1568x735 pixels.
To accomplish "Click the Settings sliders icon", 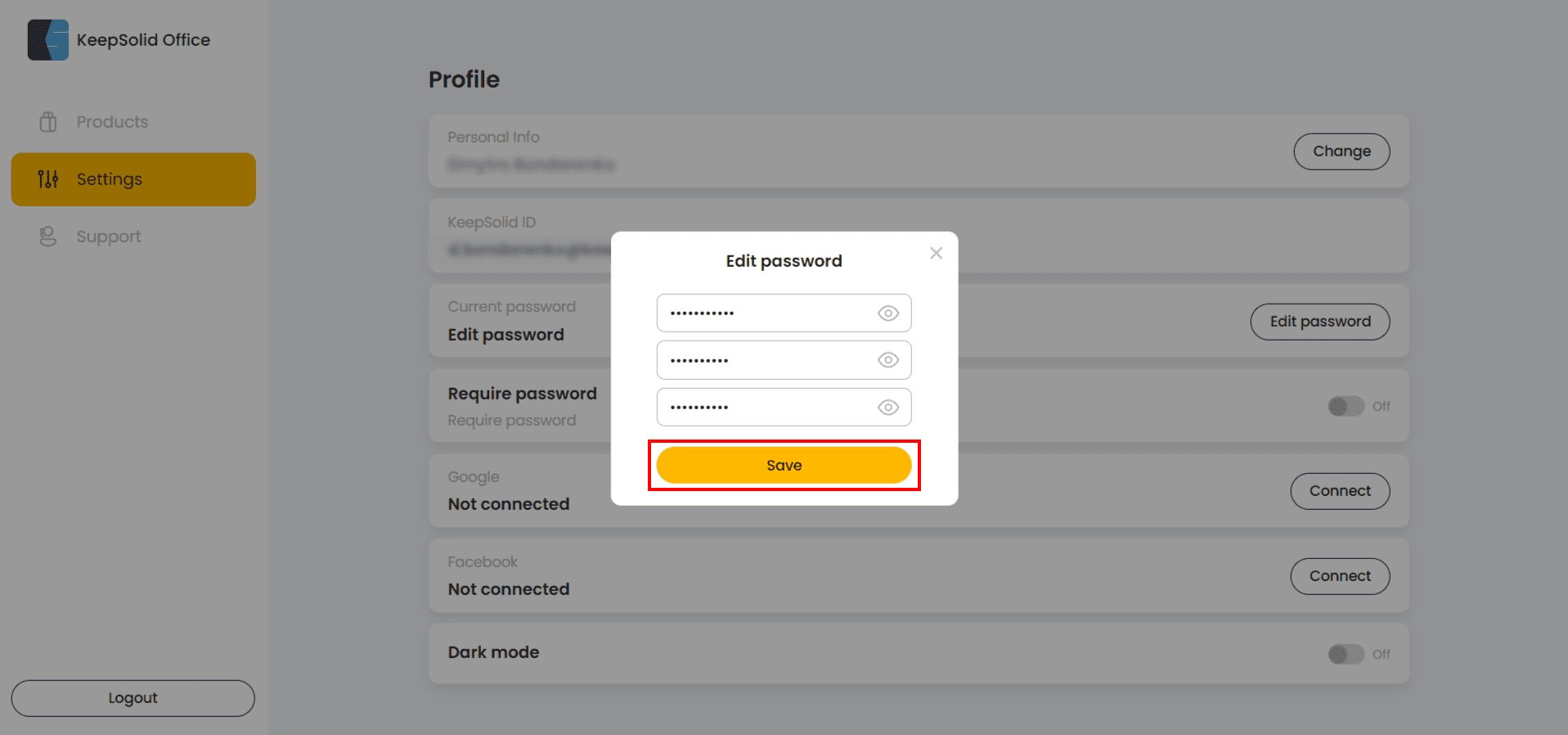I will [x=48, y=179].
